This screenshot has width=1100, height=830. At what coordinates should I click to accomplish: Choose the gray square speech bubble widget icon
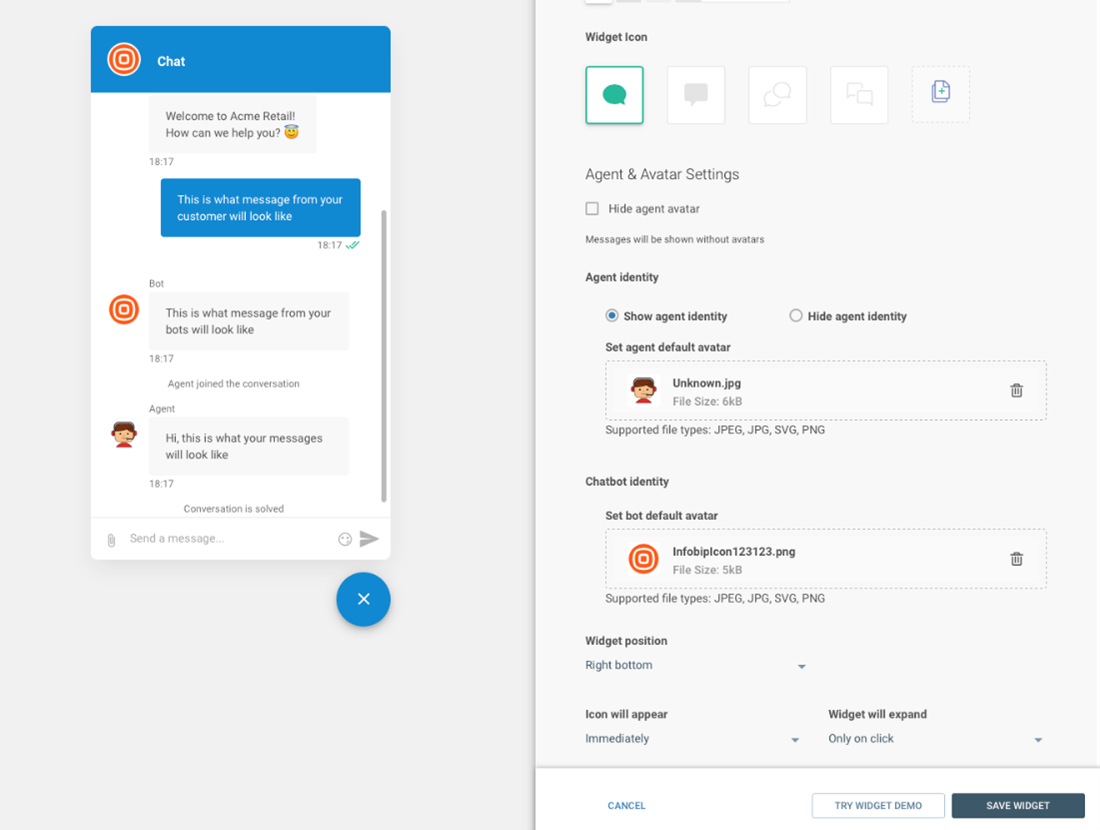696,95
